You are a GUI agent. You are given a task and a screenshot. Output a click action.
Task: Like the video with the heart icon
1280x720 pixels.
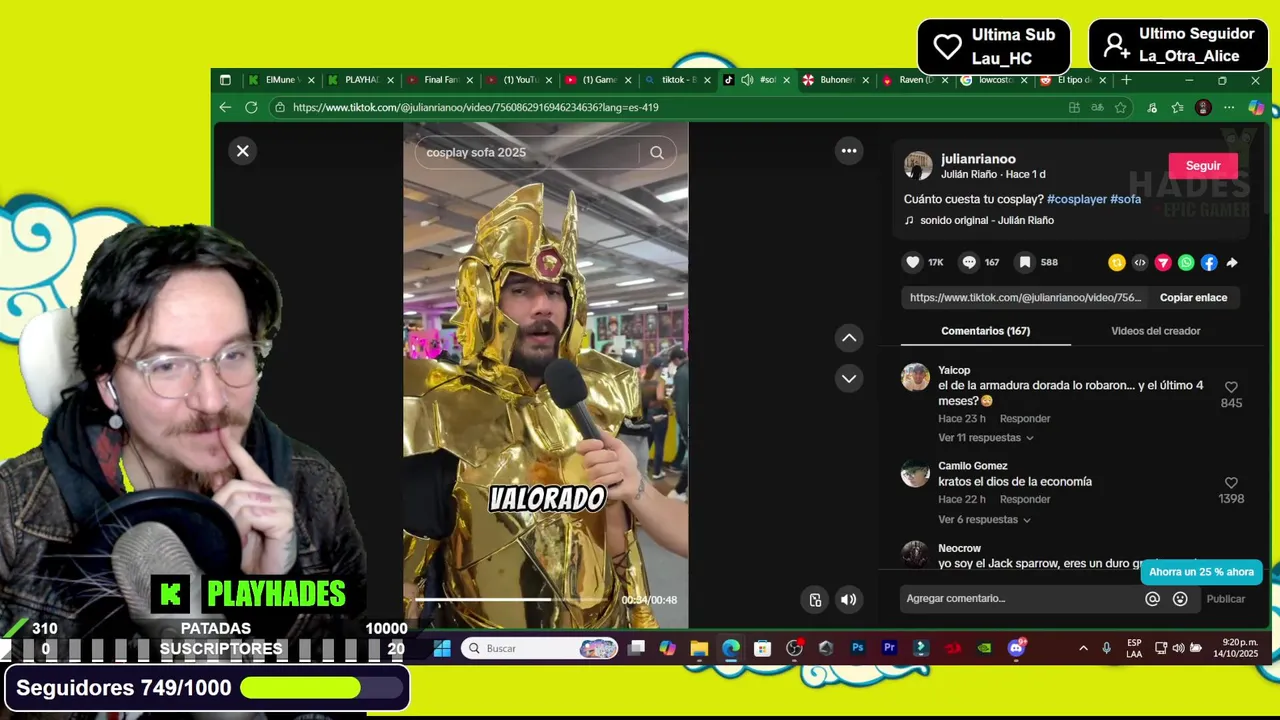tap(913, 262)
